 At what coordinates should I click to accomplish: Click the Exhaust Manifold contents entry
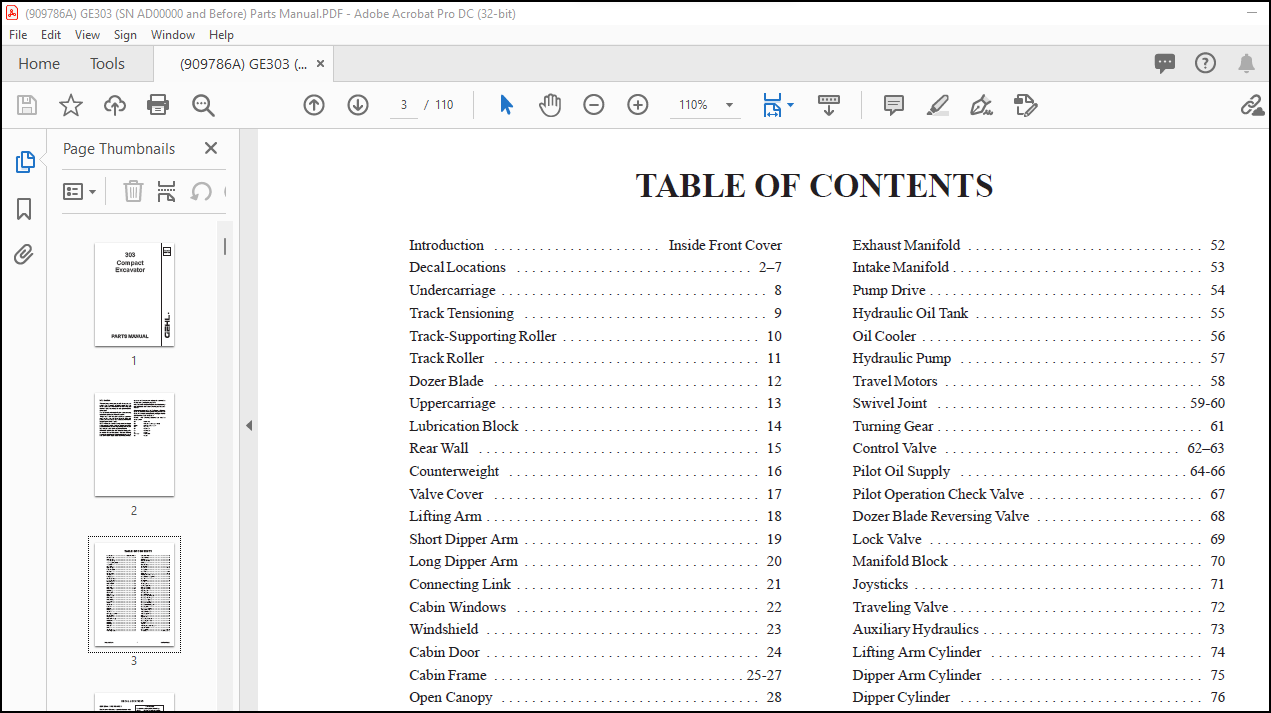tap(1038, 245)
